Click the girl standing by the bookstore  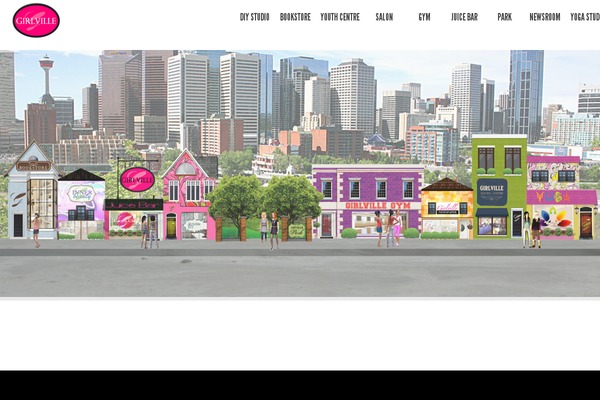click(x=36, y=230)
